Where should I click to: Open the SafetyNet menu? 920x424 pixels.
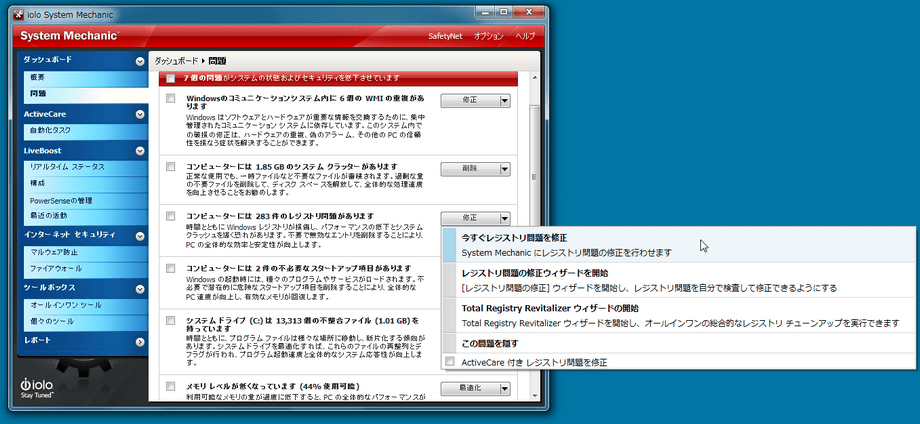(445, 36)
